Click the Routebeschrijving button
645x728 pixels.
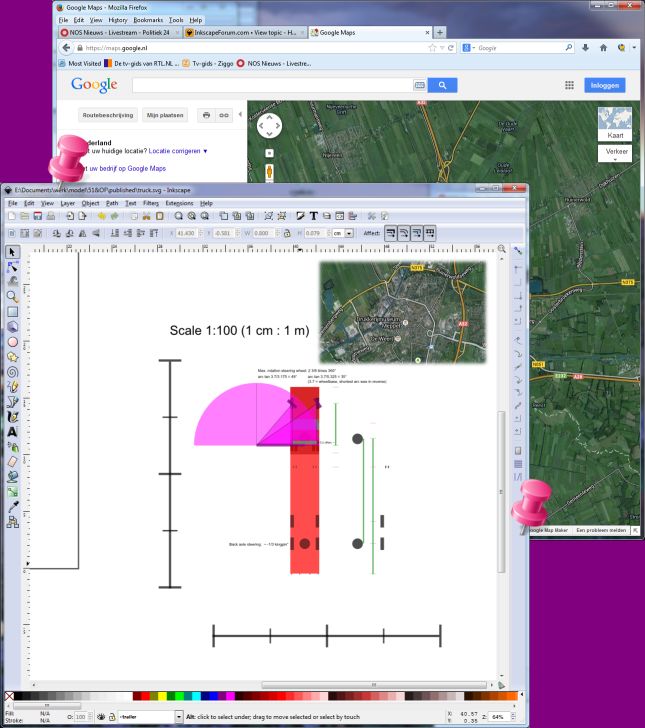point(107,115)
